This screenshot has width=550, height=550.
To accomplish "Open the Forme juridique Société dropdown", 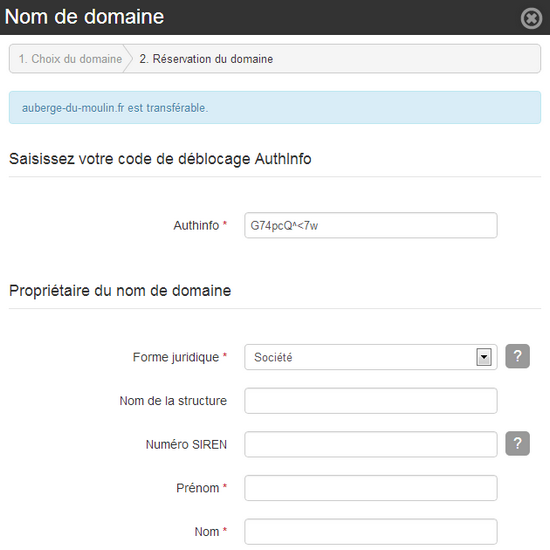I will click(x=371, y=357).
